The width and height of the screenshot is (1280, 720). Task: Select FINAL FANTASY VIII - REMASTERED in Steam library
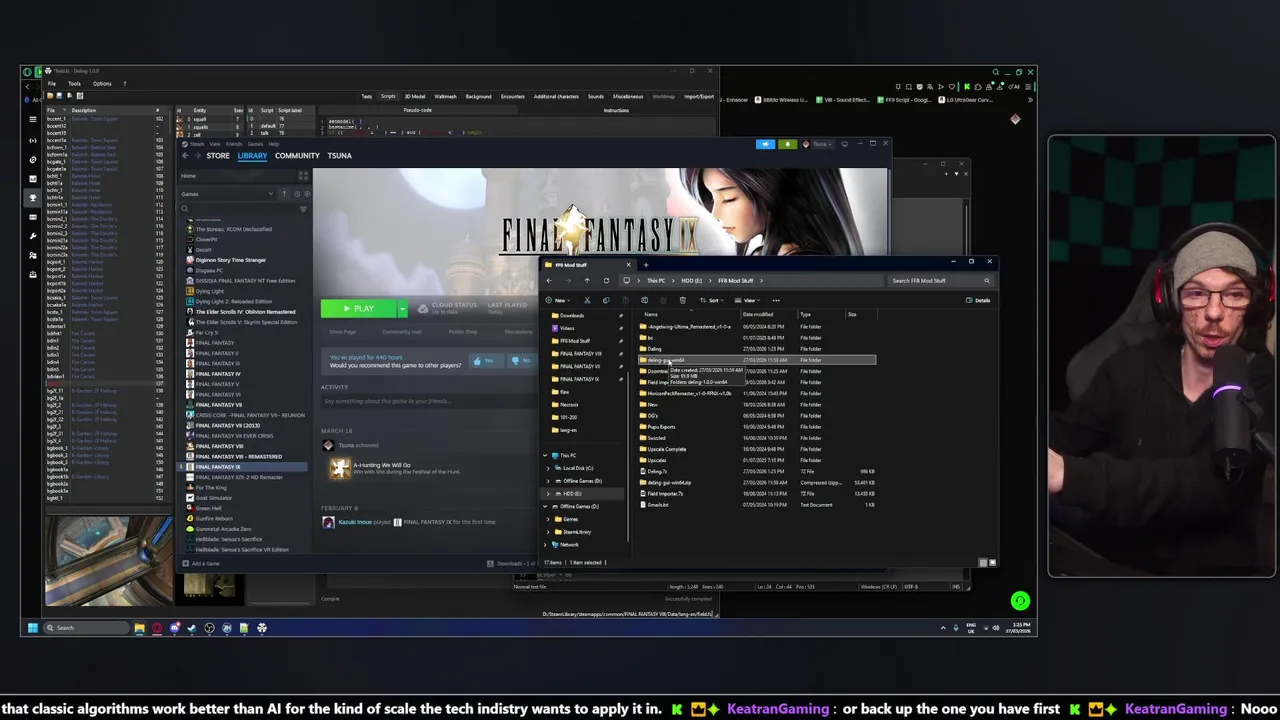point(237,456)
